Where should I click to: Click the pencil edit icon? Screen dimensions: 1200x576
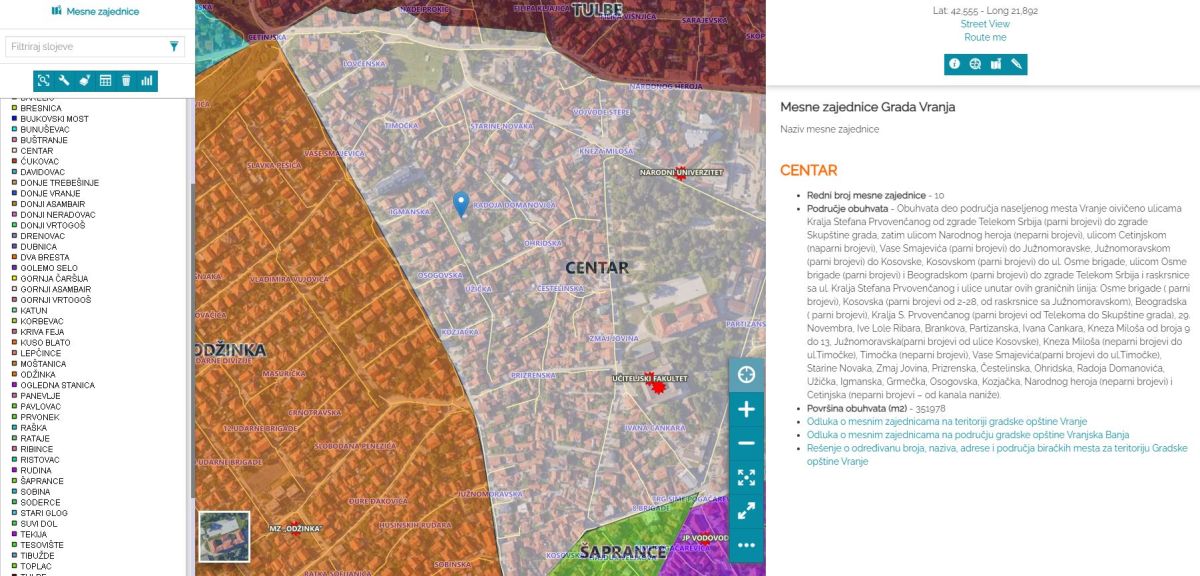(x=1017, y=64)
